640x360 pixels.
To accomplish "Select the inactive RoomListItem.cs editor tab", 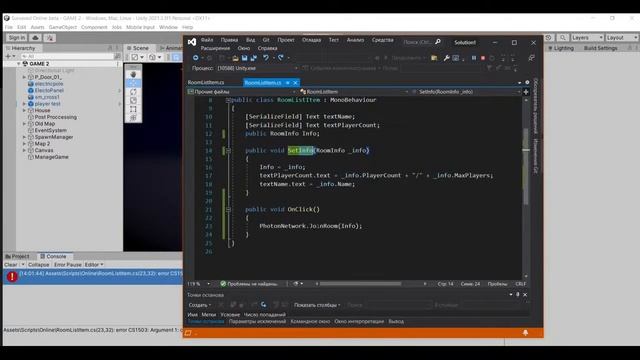I will pyautogui.click(x=206, y=82).
